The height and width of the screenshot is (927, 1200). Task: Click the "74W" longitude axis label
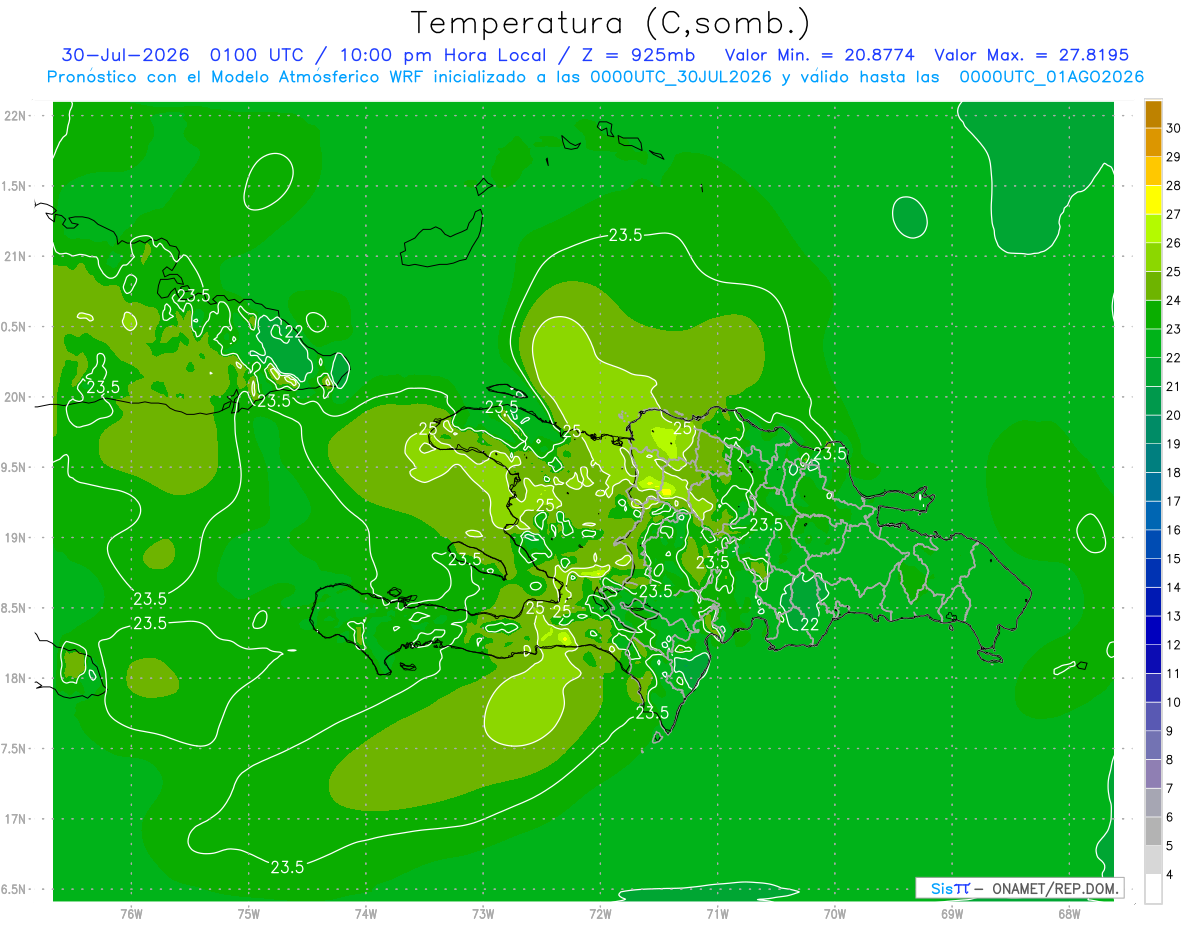(x=365, y=913)
